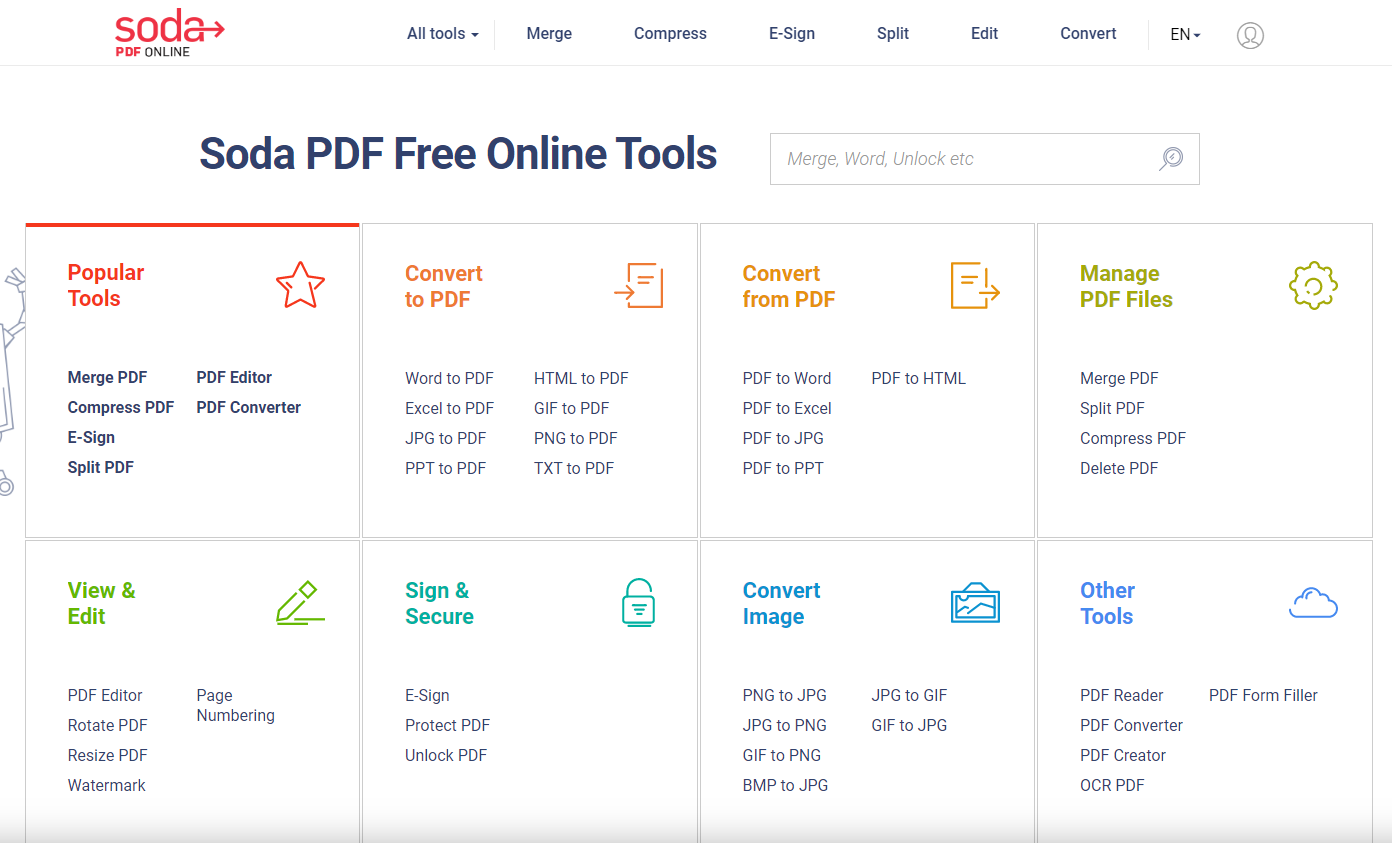Image resolution: width=1392 pixels, height=843 pixels.
Task: Click the Convert to PDF document icon
Action: coord(638,284)
